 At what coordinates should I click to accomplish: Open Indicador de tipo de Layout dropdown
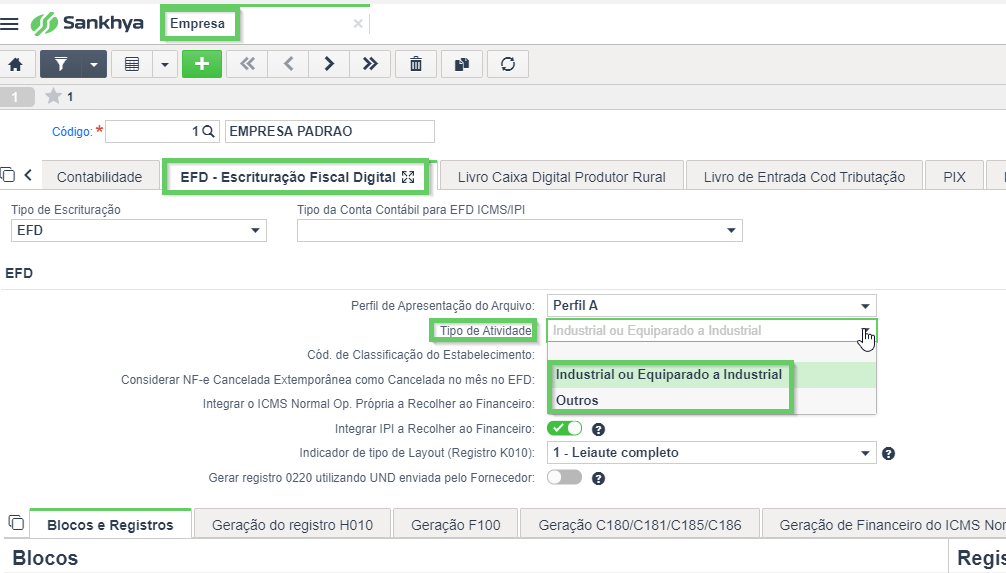[712, 453]
